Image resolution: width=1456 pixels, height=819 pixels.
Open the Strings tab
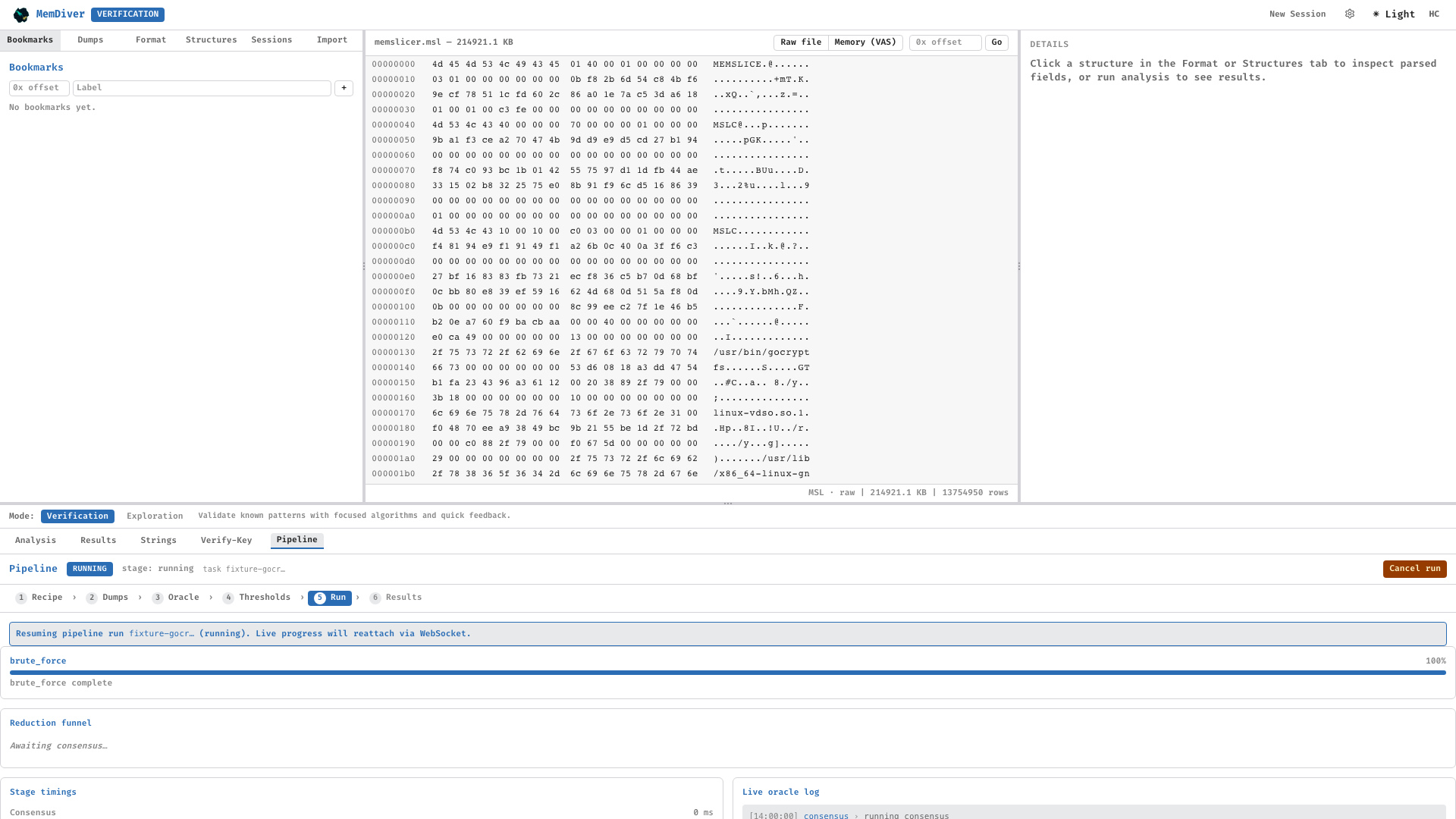coord(158,541)
